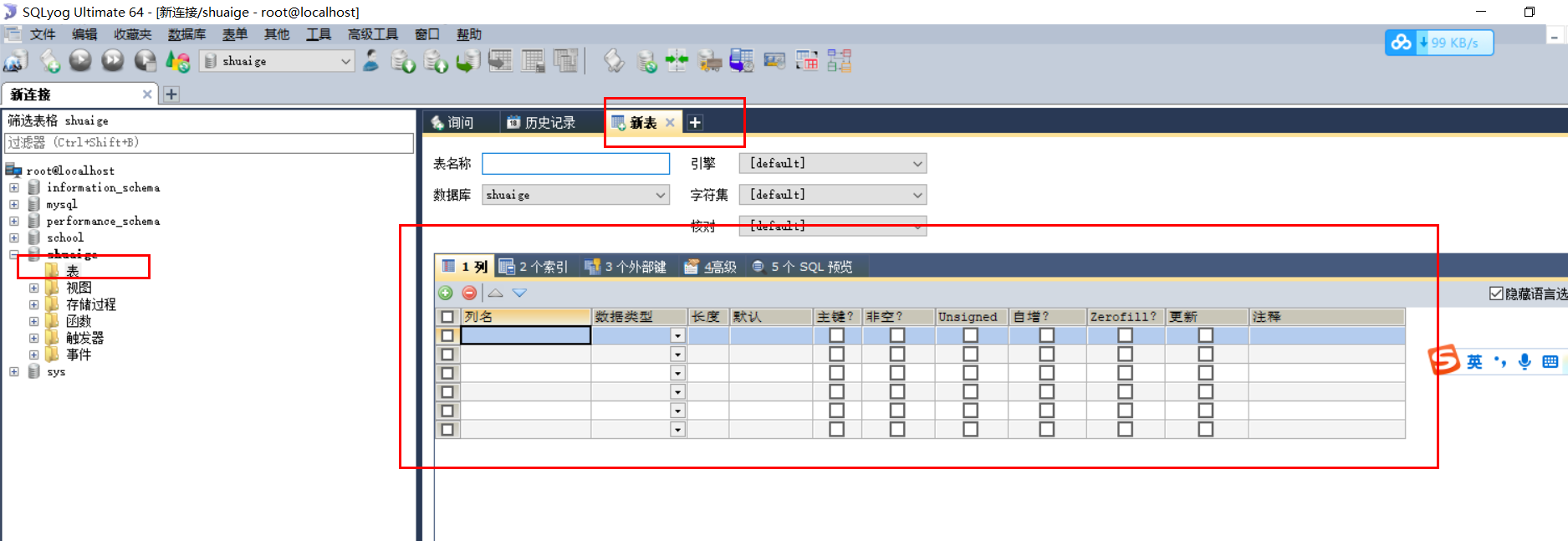1568x541 pixels.
Task: Click the monitor with clock toolbar icon
Action: 774,60
